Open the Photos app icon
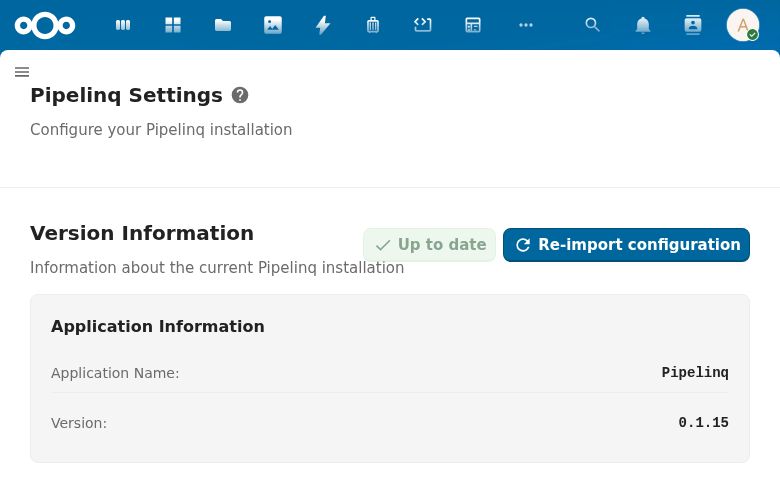This screenshot has width=780, height=493. tap(273, 25)
